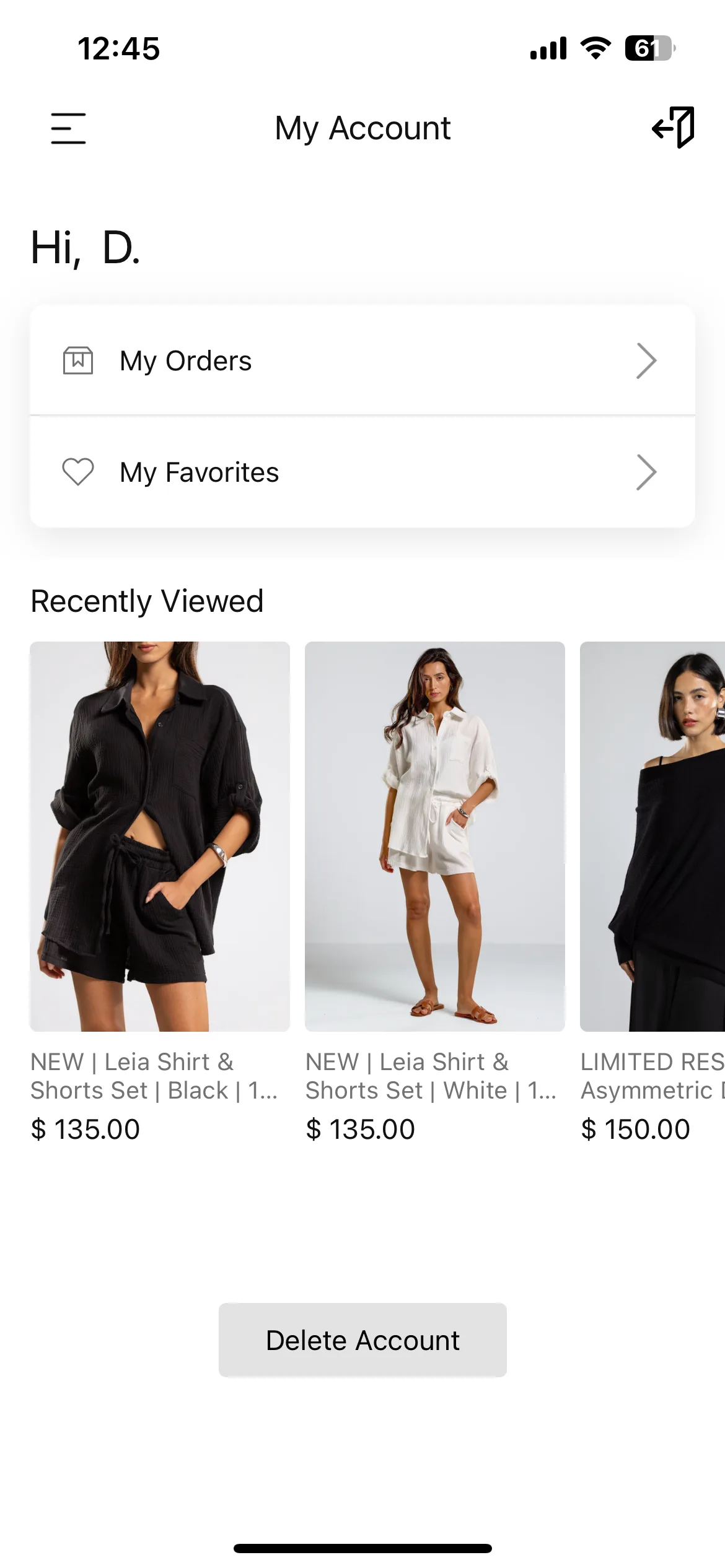Image resolution: width=725 pixels, height=1568 pixels.
Task: Open the Leia Shirt White set title
Action: pyautogui.click(x=431, y=1076)
